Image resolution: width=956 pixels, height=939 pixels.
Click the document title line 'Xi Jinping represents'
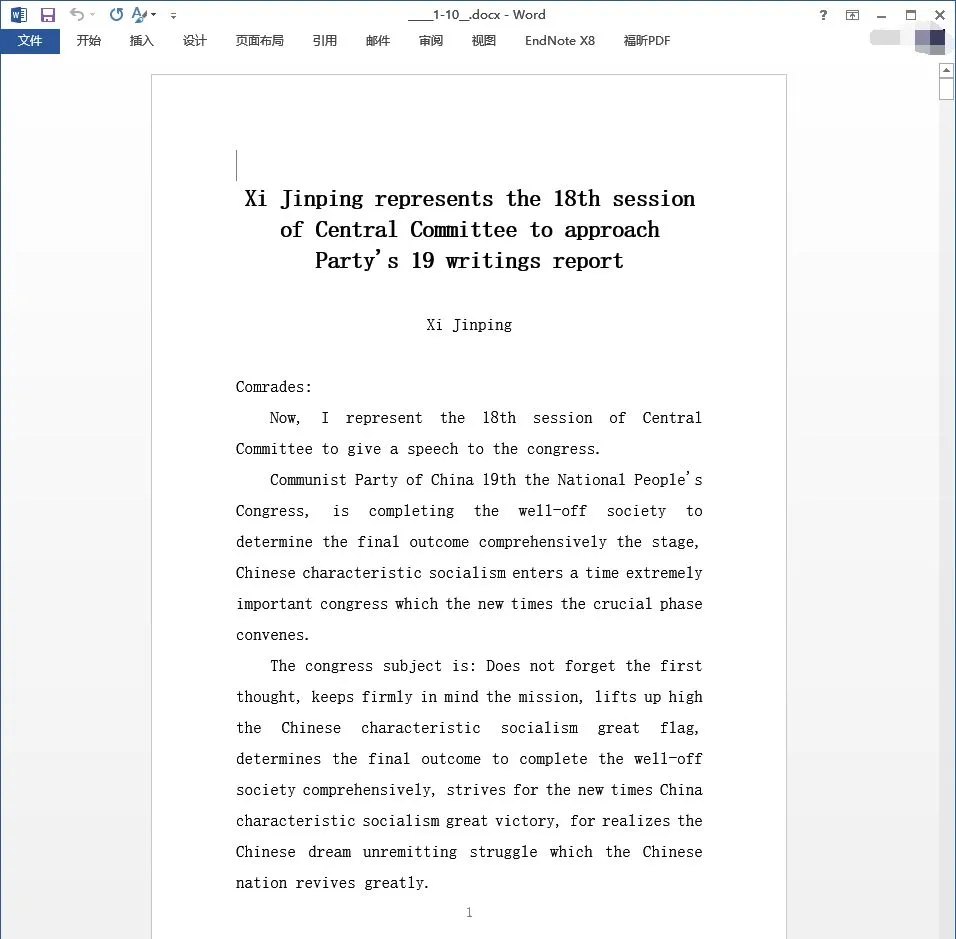click(x=469, y=199)
